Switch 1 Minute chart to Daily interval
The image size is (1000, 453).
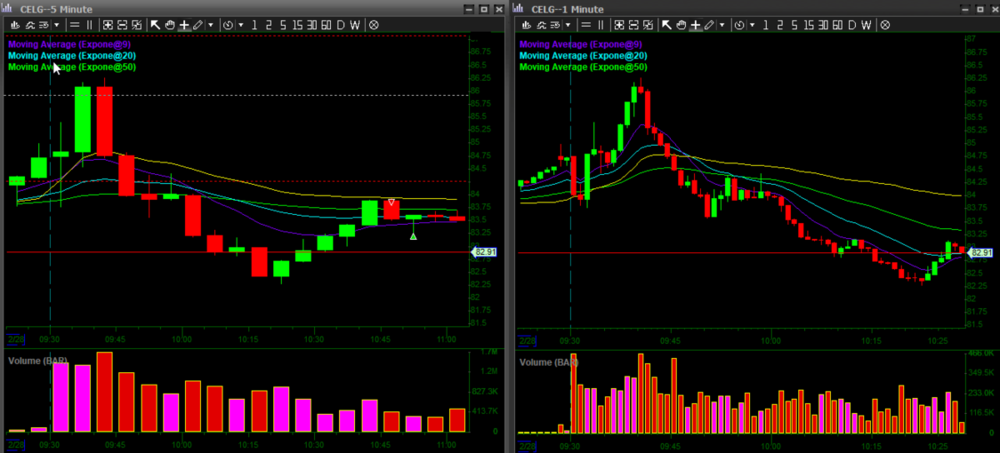pyautogui.click(x=851, y=24)
